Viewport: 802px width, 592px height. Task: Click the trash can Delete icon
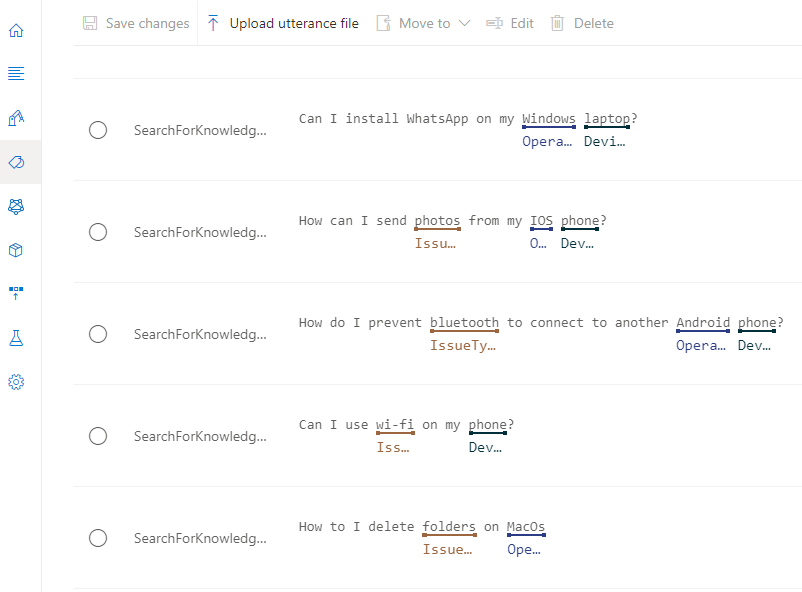coord(557,23)
